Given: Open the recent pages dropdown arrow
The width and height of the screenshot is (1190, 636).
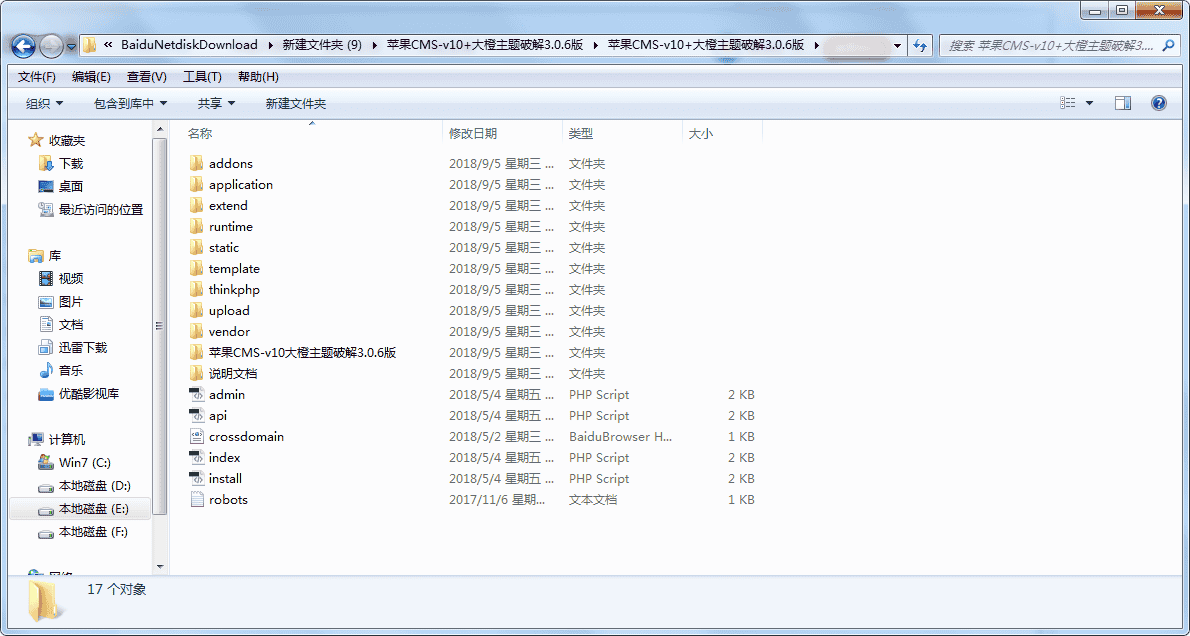Looking at the screenshot, I should click(71, 46).
